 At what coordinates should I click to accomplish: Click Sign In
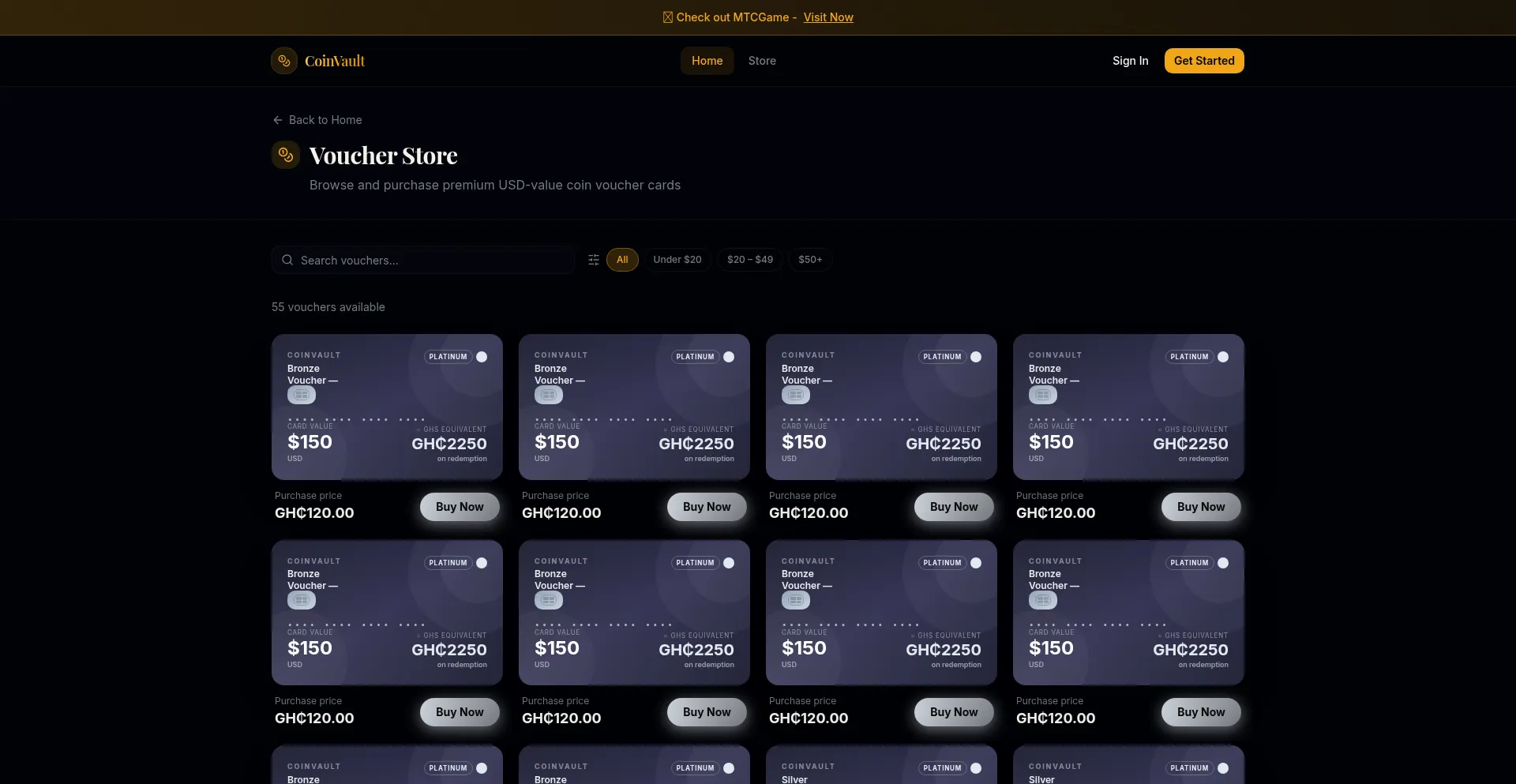1131,61
